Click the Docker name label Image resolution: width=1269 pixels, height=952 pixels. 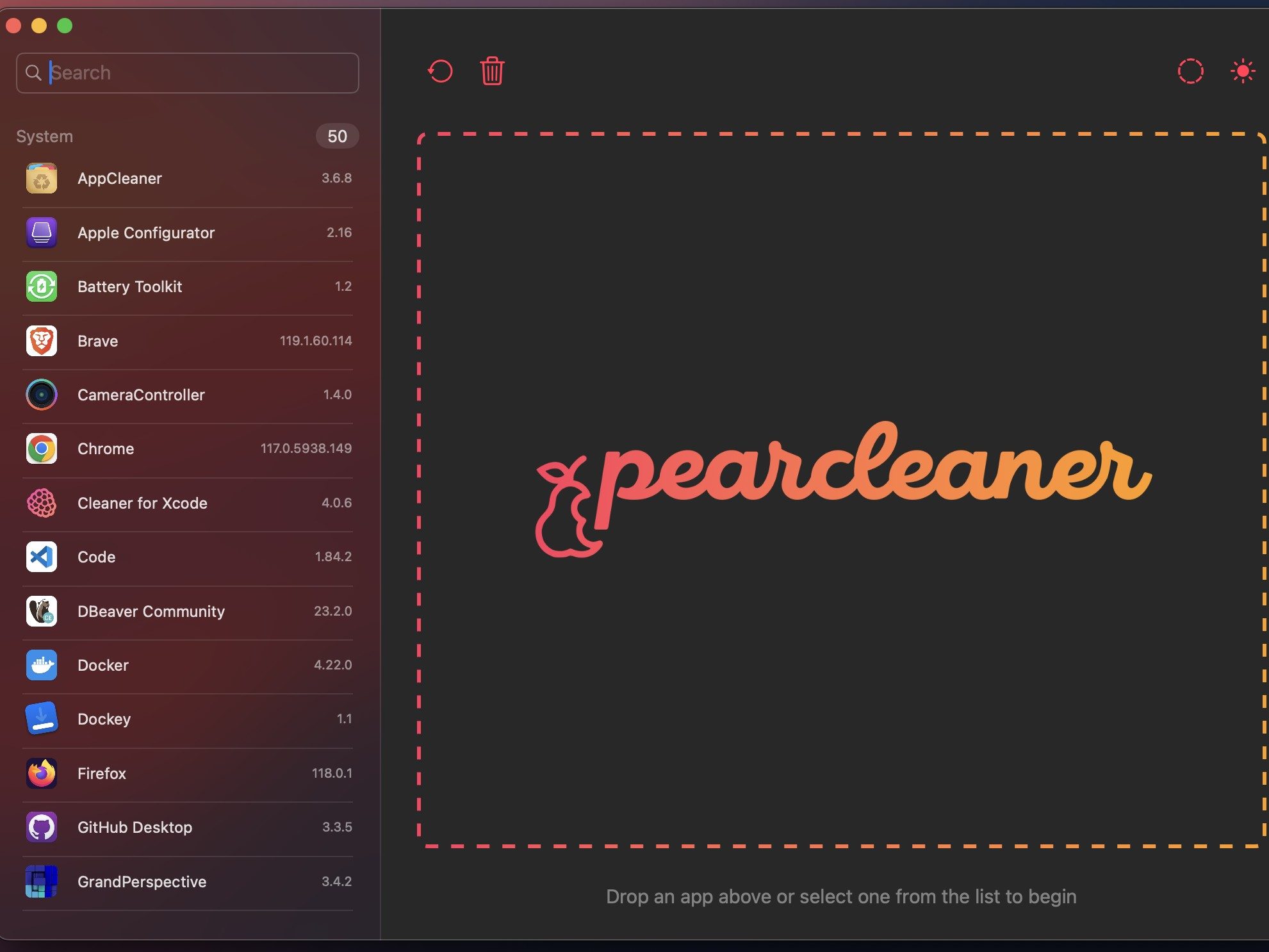(103, 666)
